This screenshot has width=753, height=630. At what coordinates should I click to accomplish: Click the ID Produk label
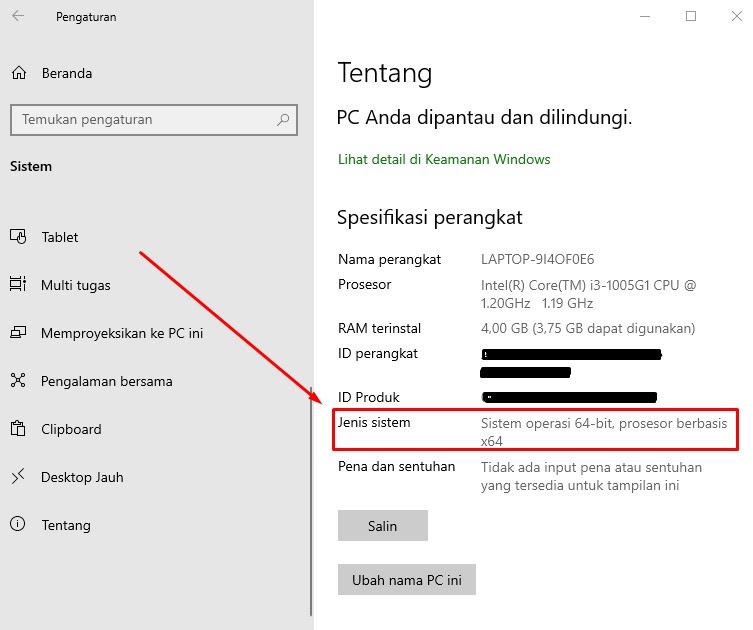point(369,397)
